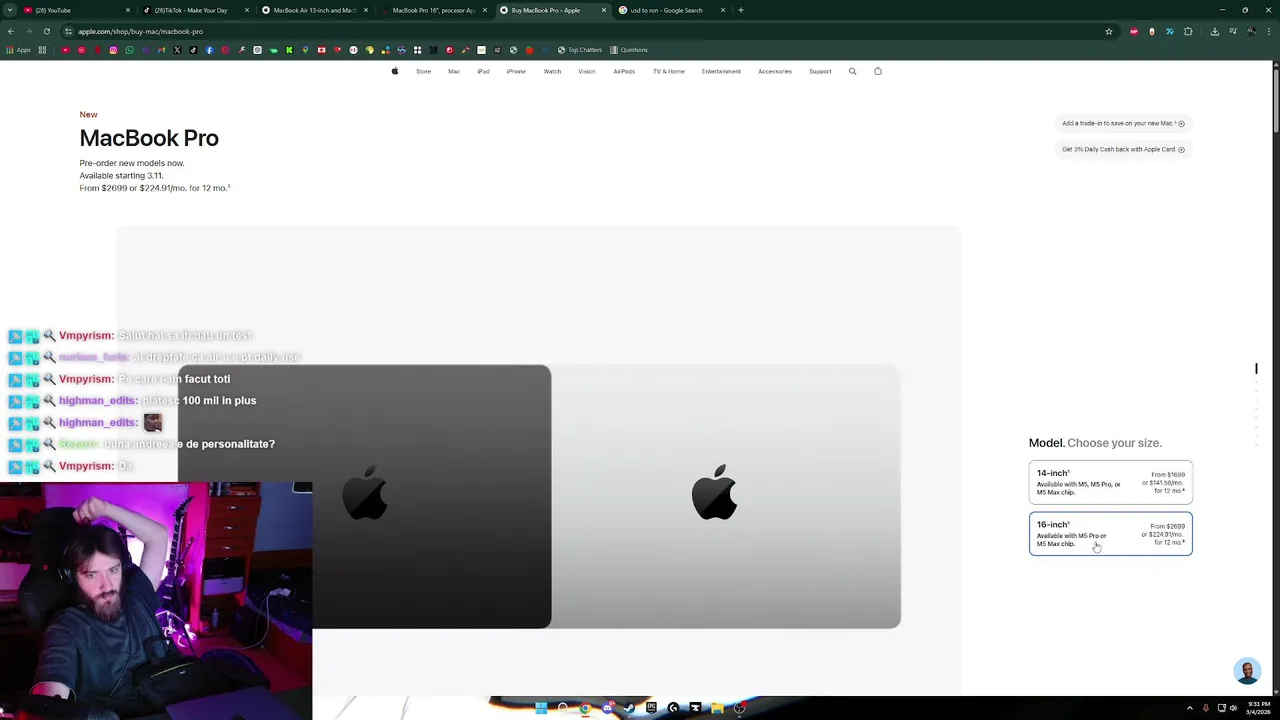Click the taskbar clock showing 9:31 PM
This screenshot has width=1280, height=720.
point(1257,708)
